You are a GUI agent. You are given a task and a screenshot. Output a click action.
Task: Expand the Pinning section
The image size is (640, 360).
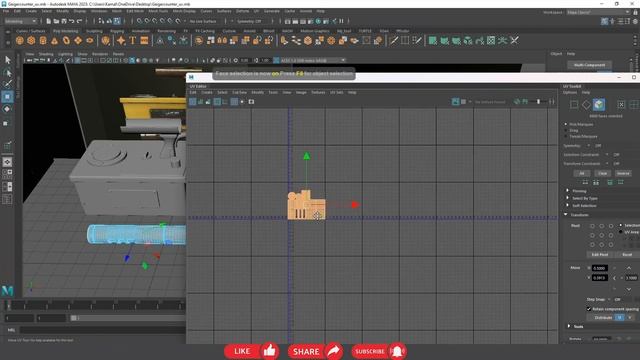568,191
